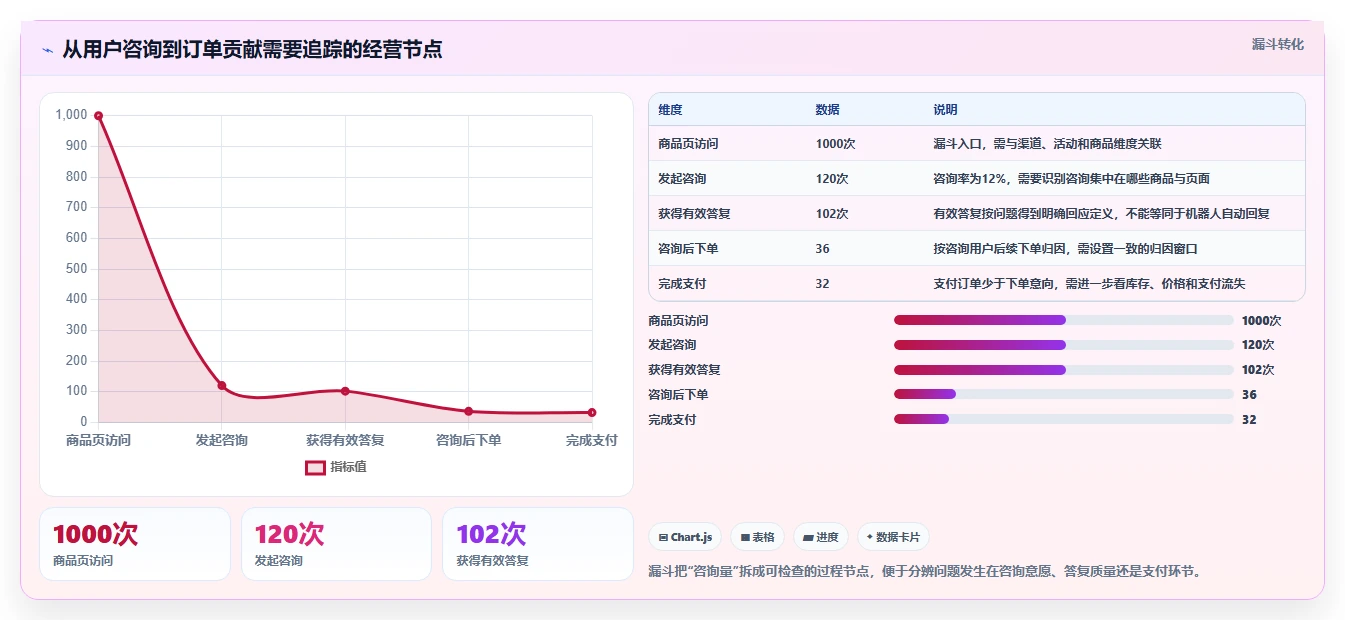
Task: Toggle the 指标值 legend swatch under the chart
Action: [315, 467]
